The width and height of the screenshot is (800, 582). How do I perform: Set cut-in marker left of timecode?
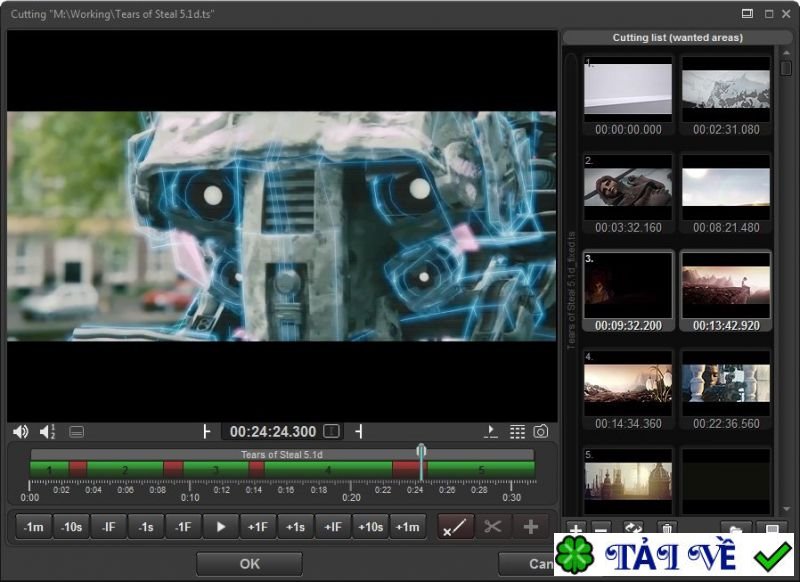coord(207,432)
